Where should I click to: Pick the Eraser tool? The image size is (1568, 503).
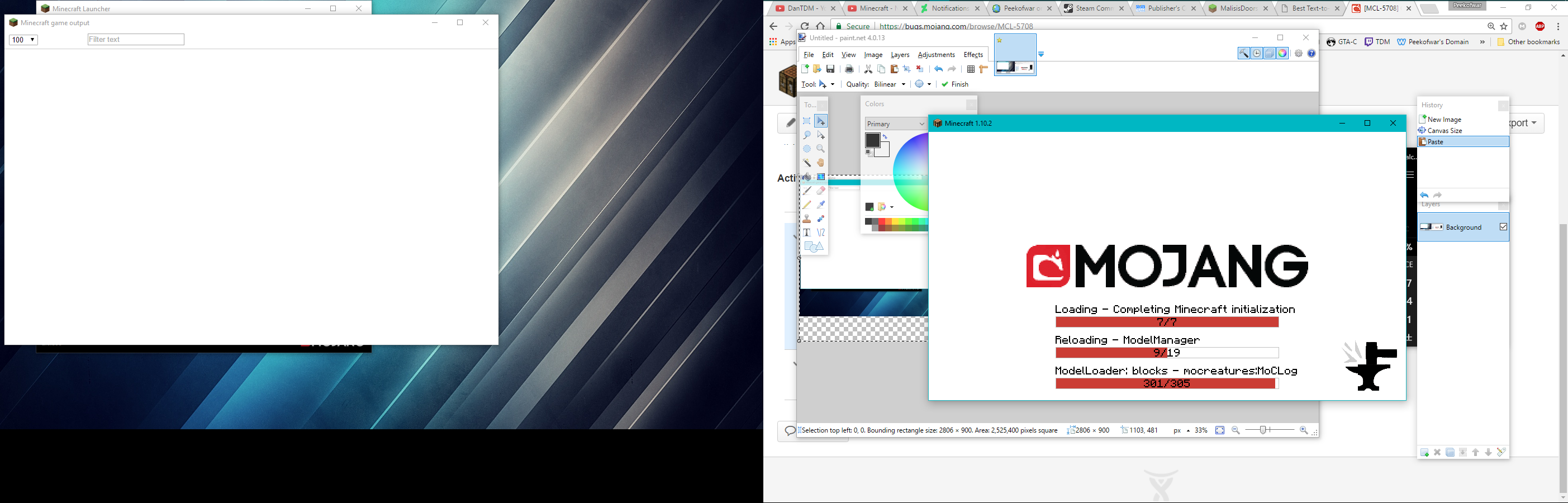(x=820, y=191)
